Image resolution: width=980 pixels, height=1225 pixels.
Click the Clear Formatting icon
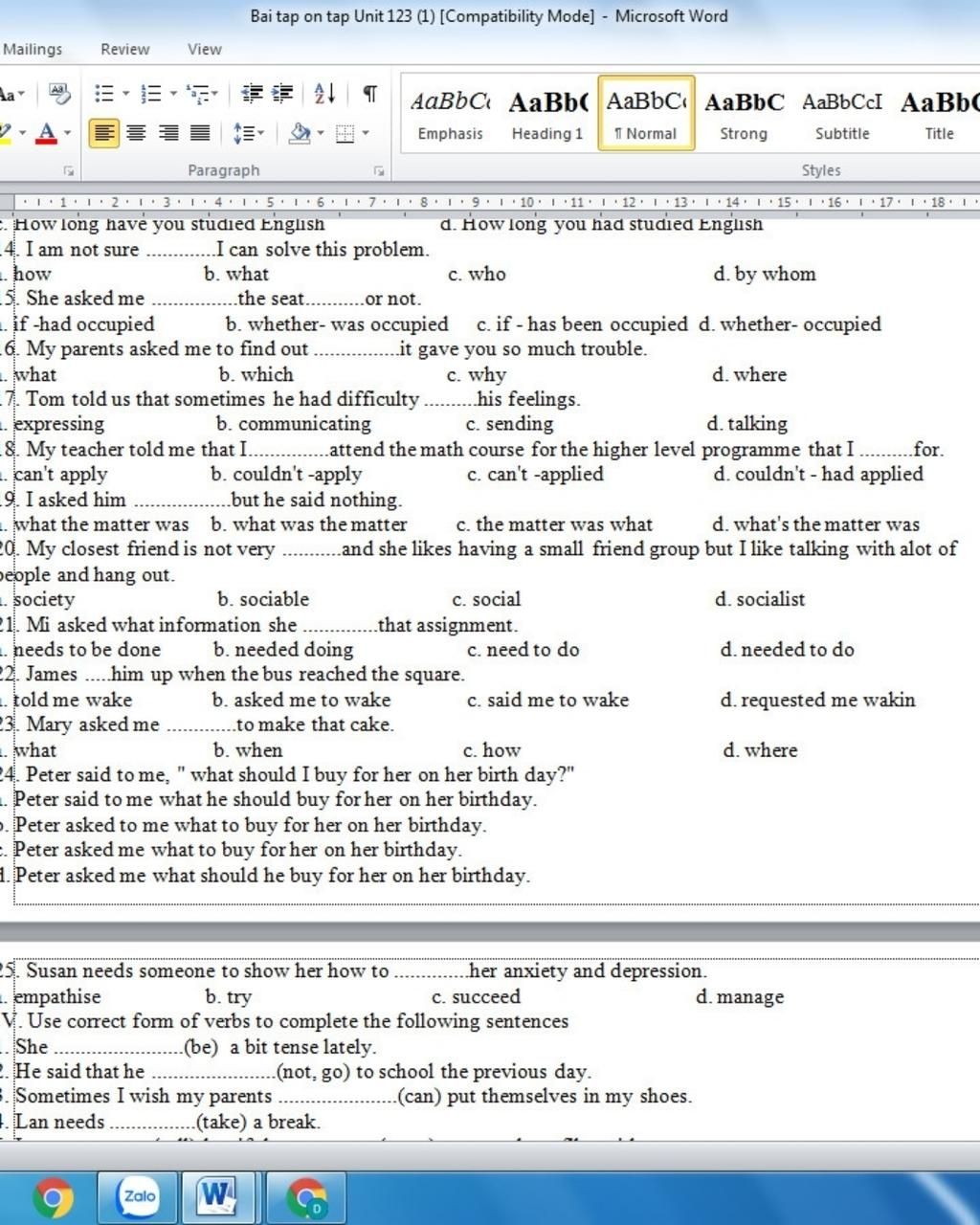click(59, 93)
